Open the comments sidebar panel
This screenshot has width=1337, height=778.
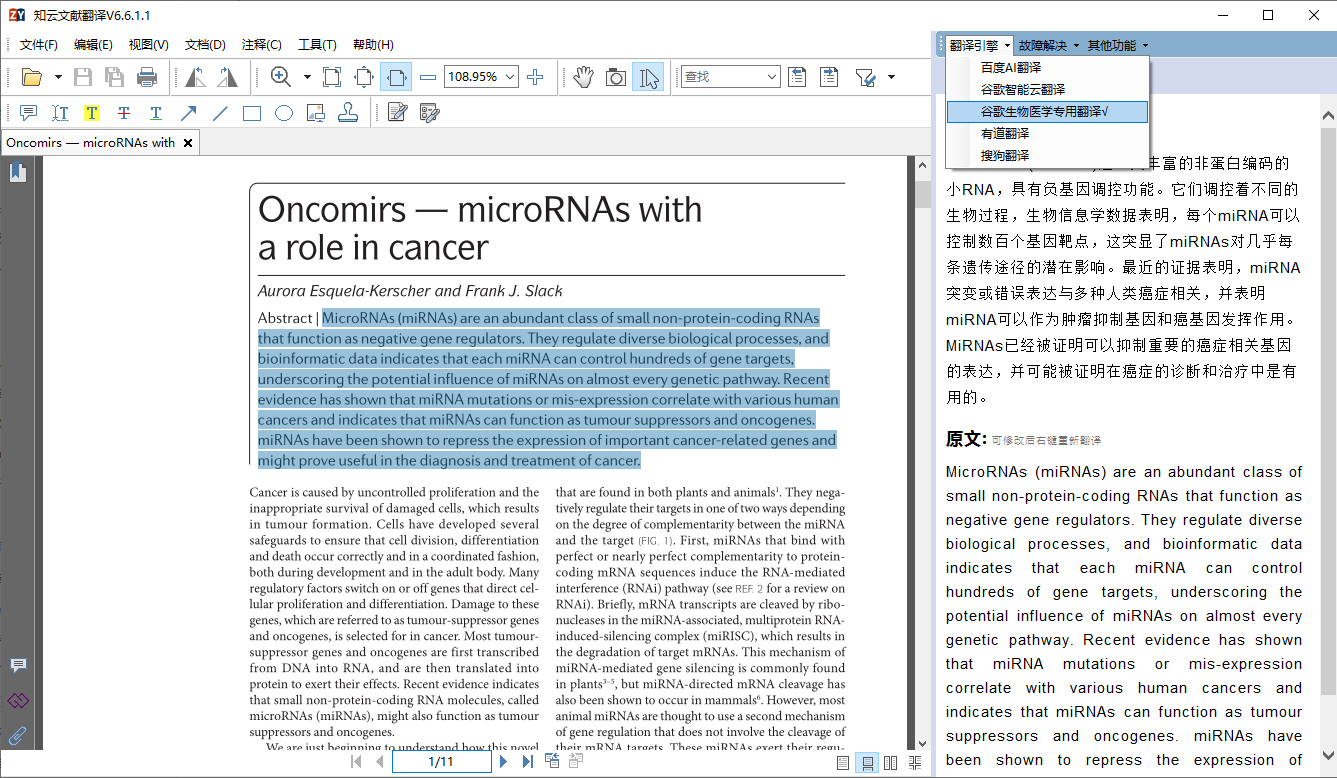pyautogui.click(x=18, y=666)
